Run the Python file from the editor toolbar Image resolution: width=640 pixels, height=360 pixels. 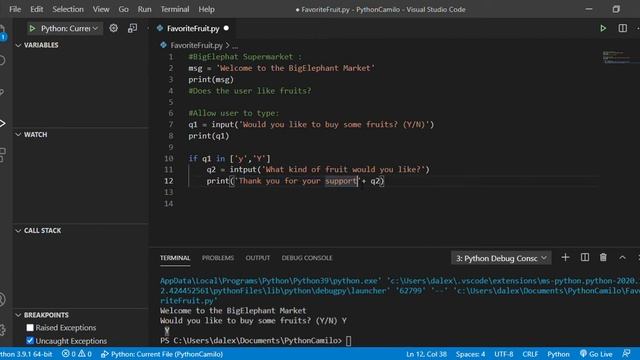point(603,28)
